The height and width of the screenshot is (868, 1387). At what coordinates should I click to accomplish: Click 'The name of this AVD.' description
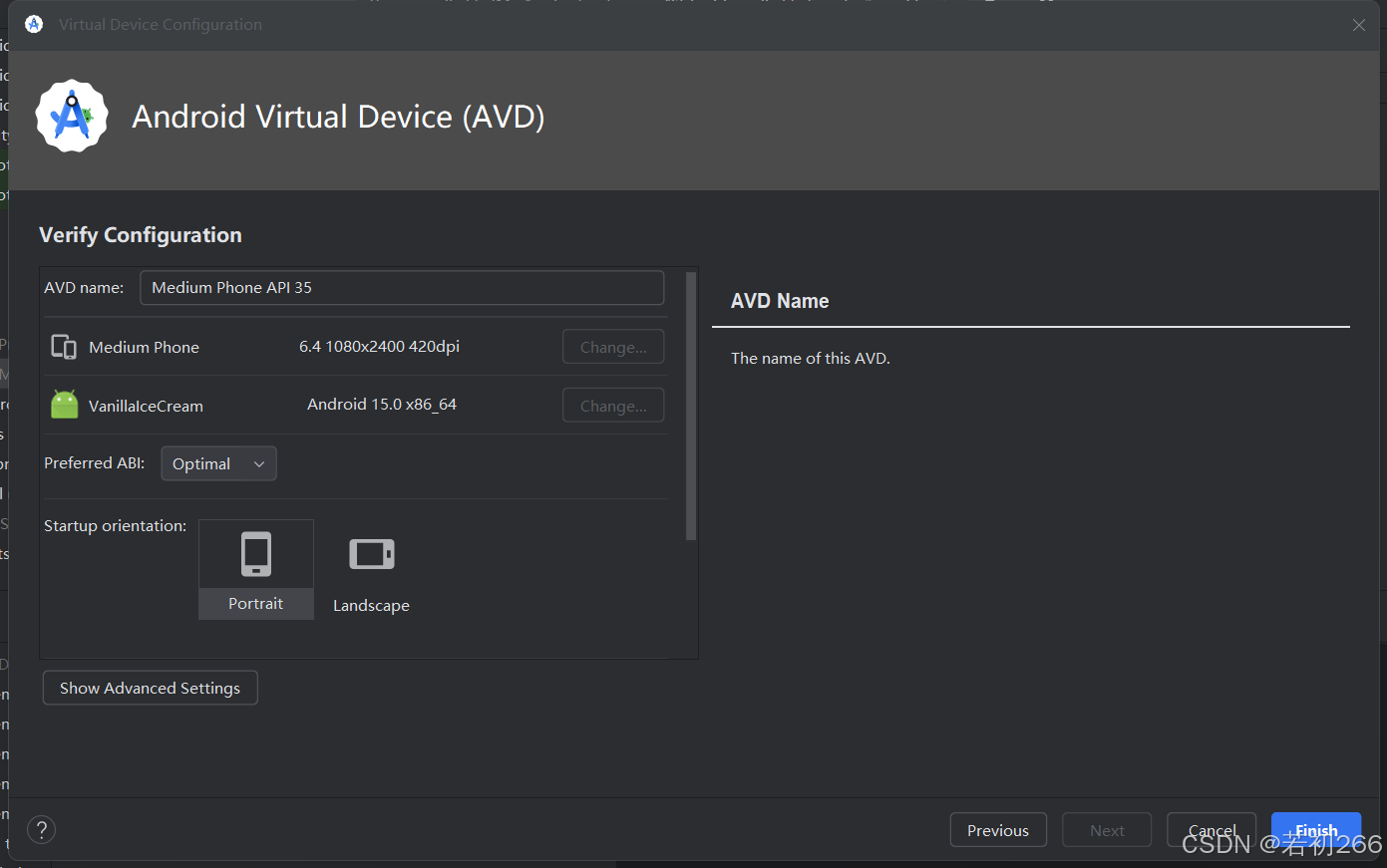811,358
